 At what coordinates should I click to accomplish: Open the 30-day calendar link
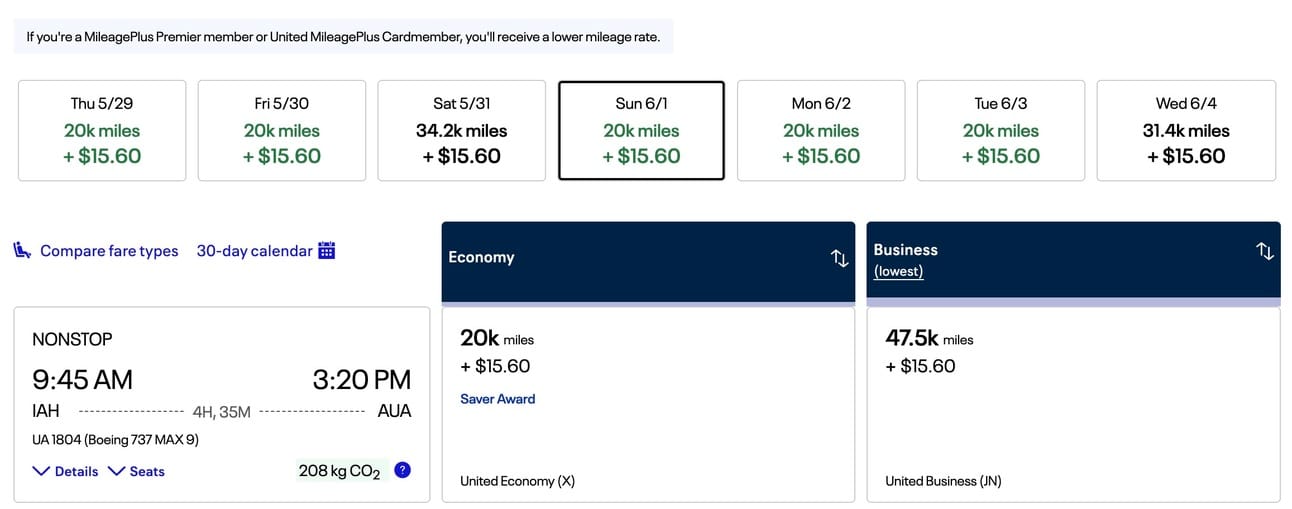[x=254, y=251]
